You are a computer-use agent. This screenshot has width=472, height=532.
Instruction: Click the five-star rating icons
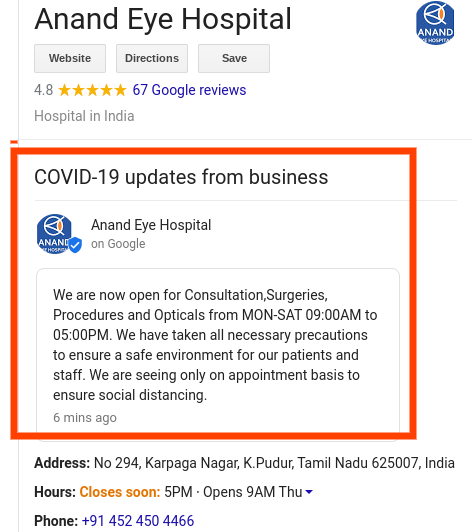click(92, 91)
